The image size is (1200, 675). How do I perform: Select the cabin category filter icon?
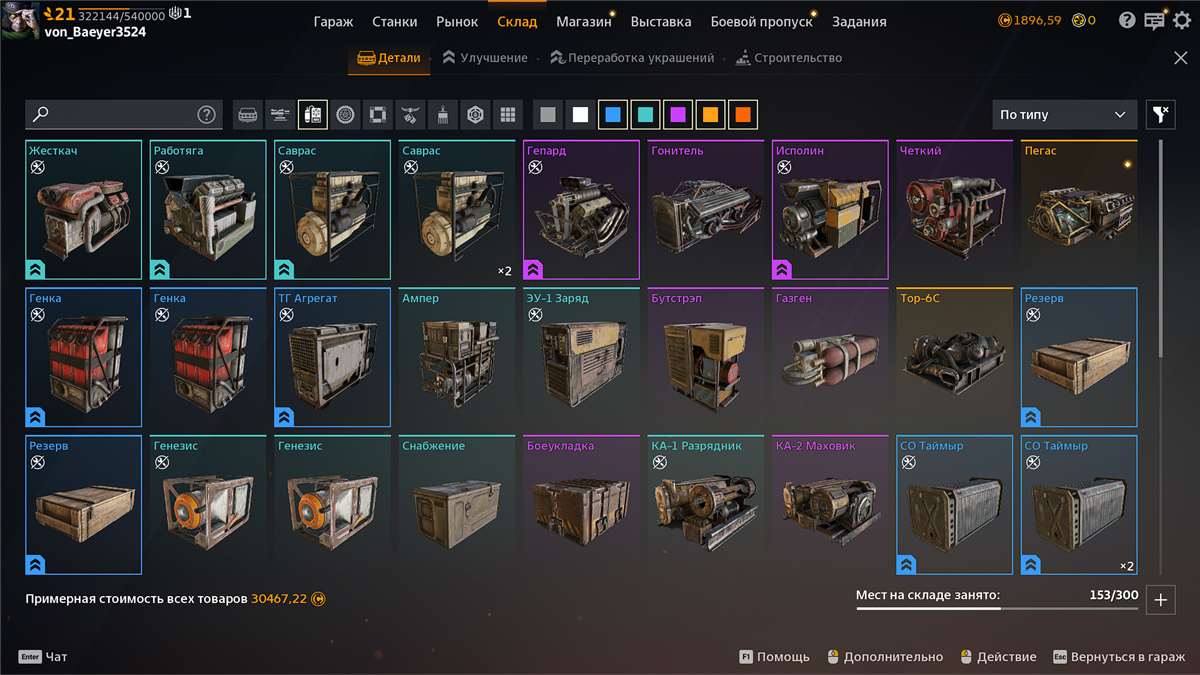click(246, 114)
